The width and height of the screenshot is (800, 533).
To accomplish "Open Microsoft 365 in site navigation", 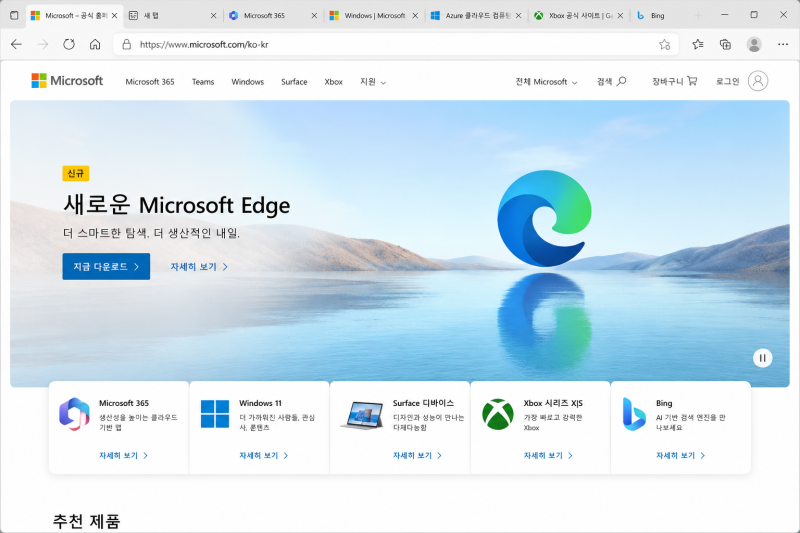I will 150,82.
